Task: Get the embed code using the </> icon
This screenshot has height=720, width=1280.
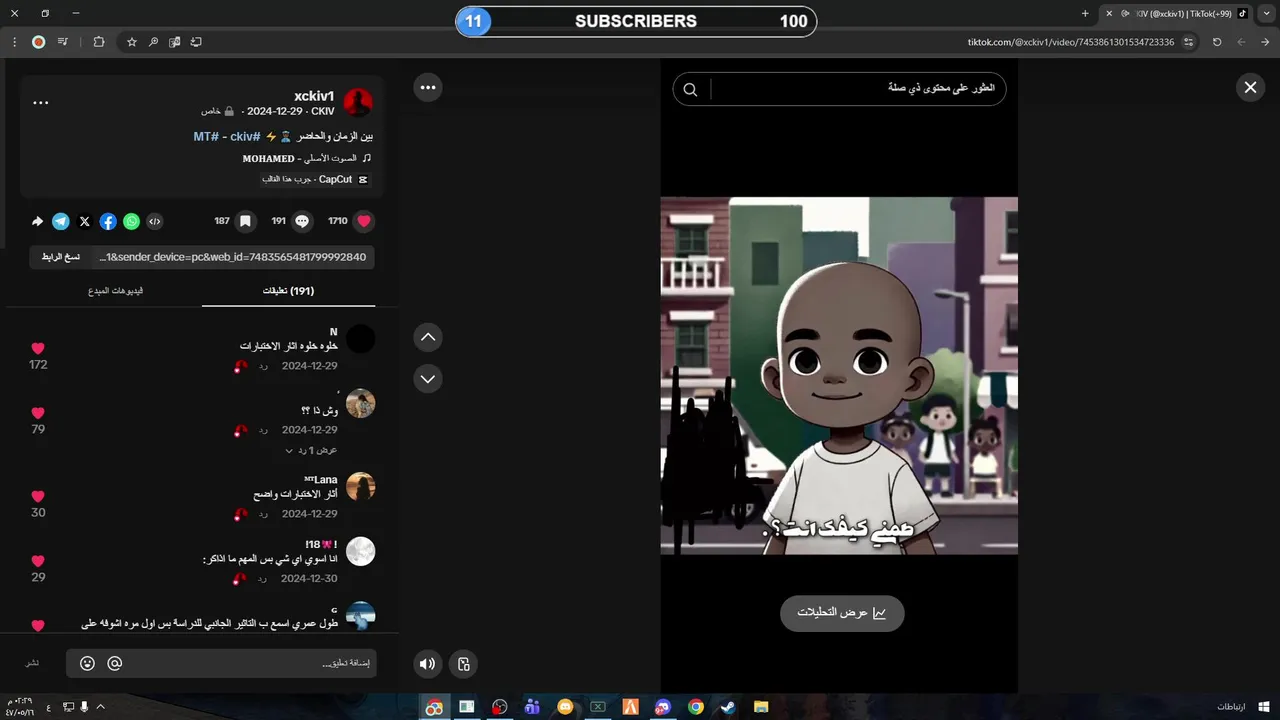Action: pos(155,221)
